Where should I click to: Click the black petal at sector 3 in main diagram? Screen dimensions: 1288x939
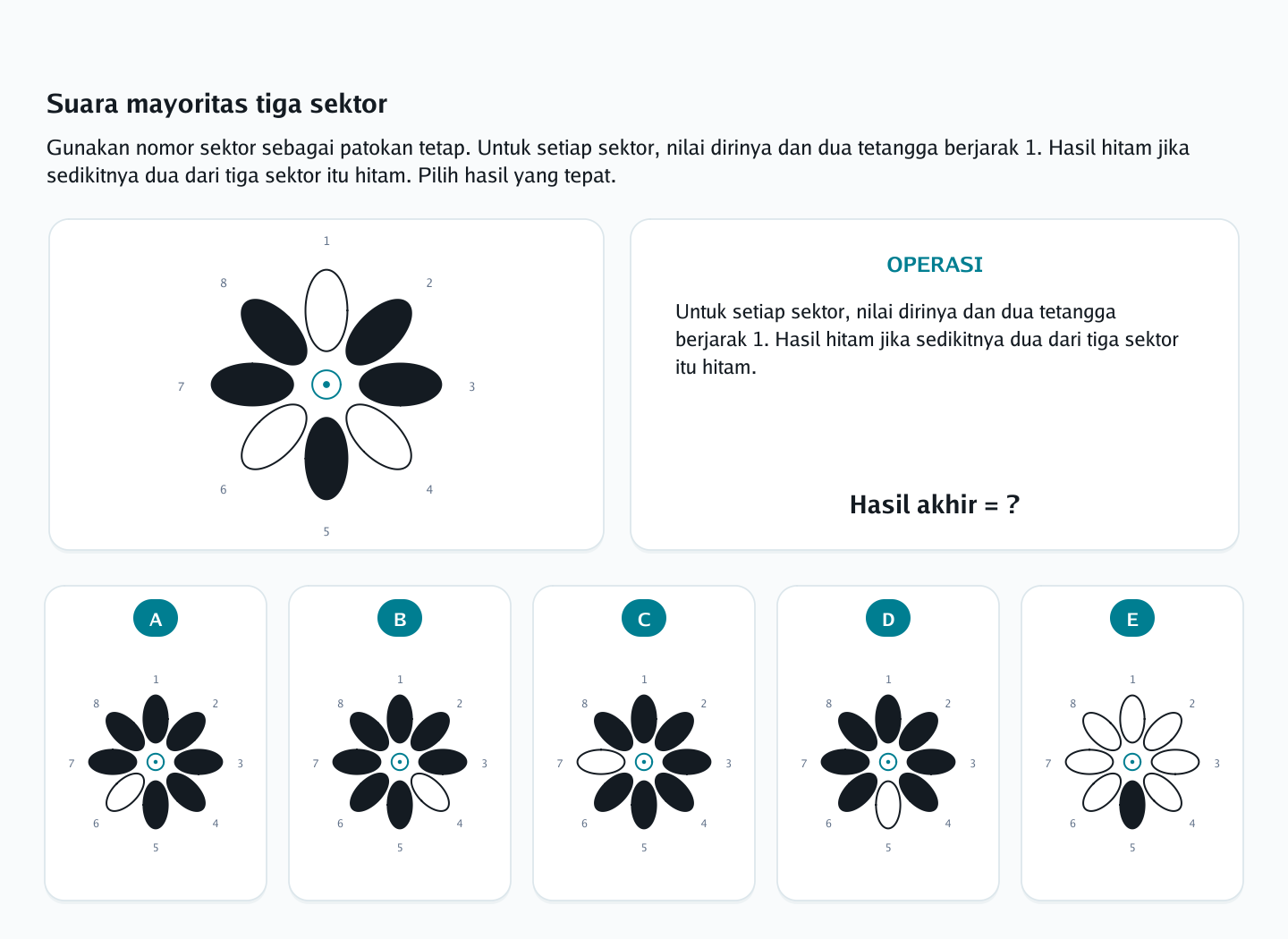tap(401, 385)
